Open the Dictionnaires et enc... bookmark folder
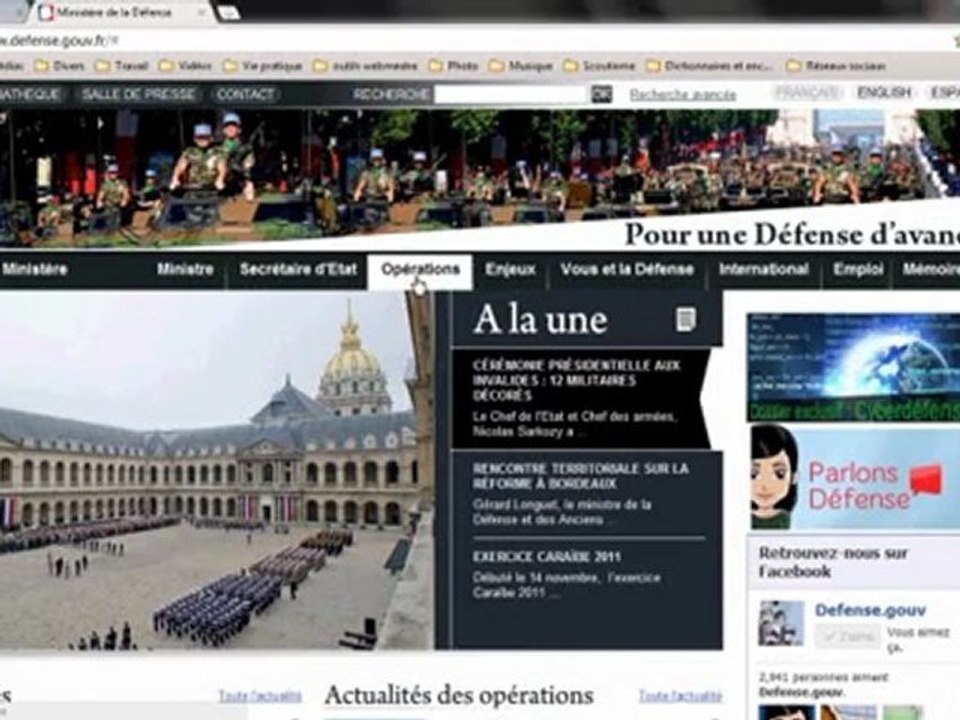960x720 pixels. pos(710,66)
